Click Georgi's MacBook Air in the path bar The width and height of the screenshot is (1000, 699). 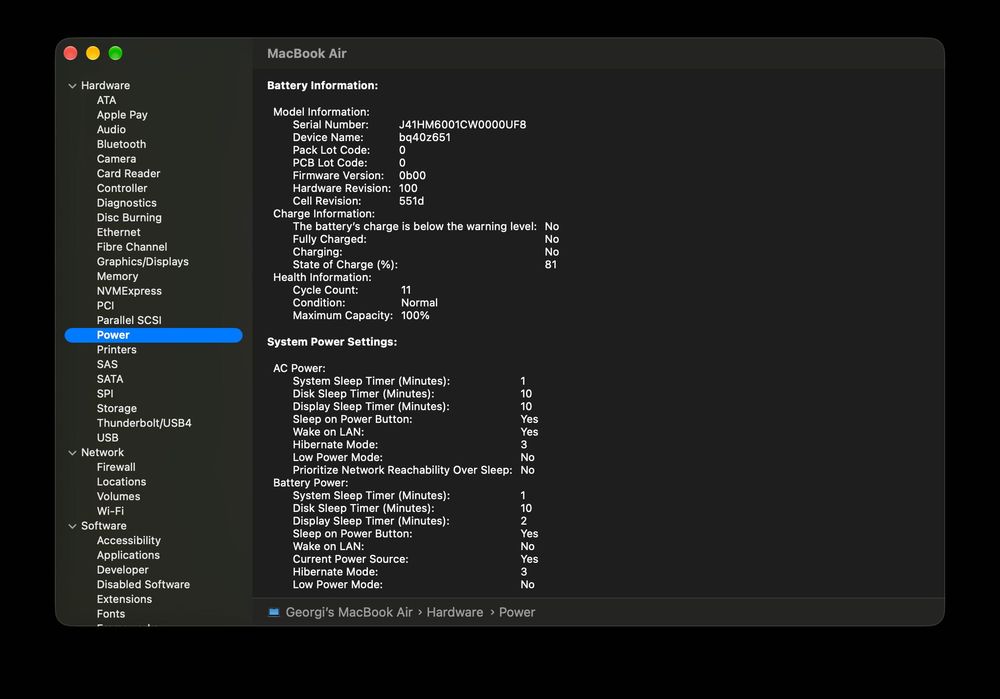[x=349, y=612]
